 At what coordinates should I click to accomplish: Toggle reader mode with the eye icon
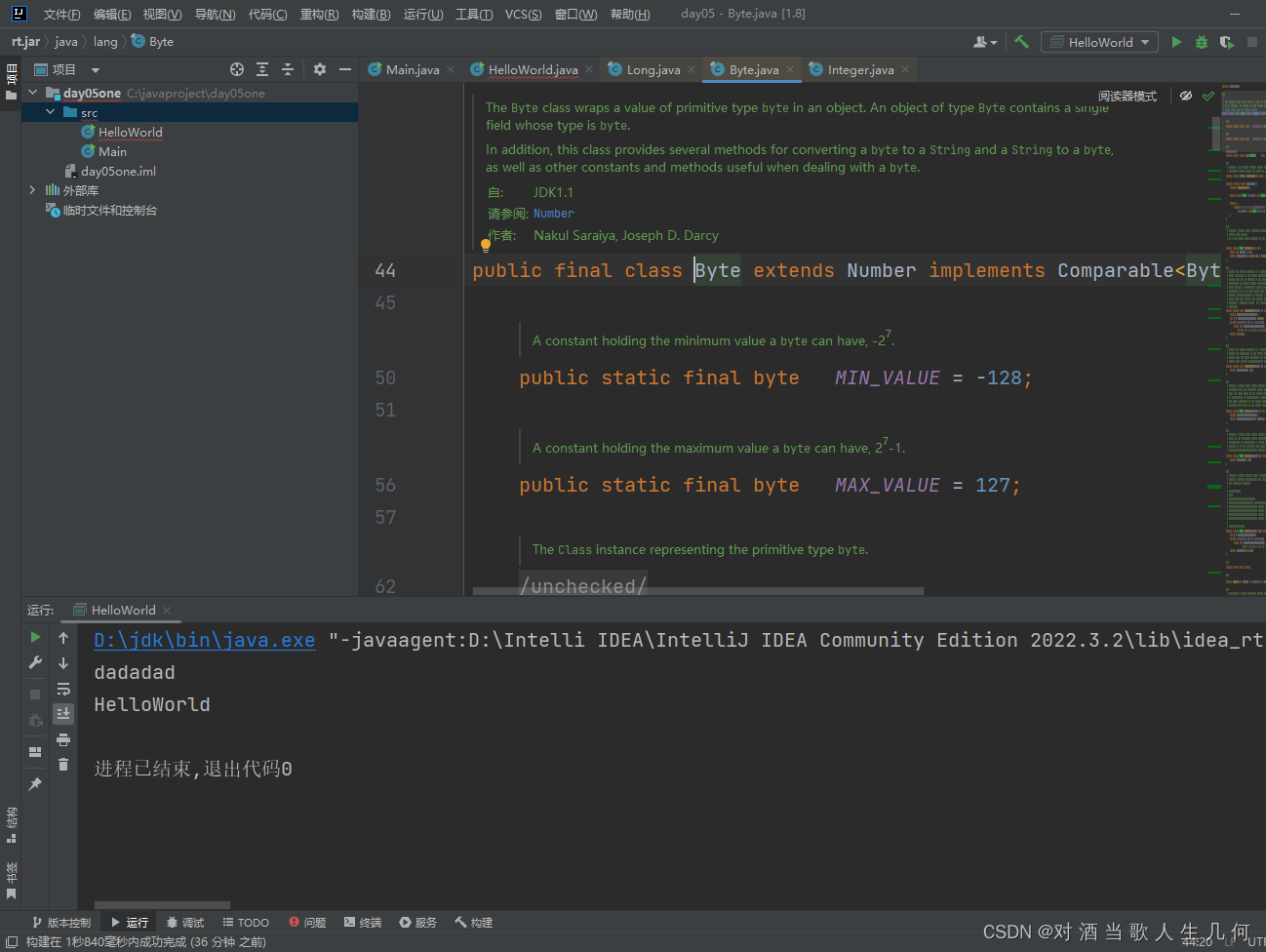pos(1186,96)
